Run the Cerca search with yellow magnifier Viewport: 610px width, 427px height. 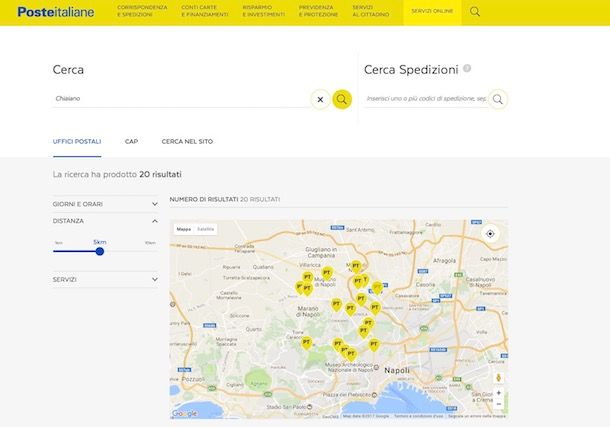pyautogui.click(x=342, y=100)
